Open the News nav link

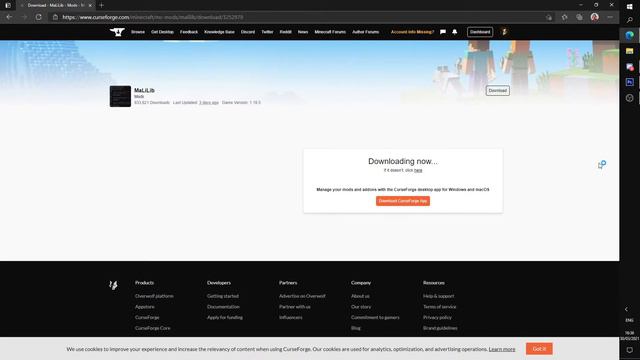(303, 32)
